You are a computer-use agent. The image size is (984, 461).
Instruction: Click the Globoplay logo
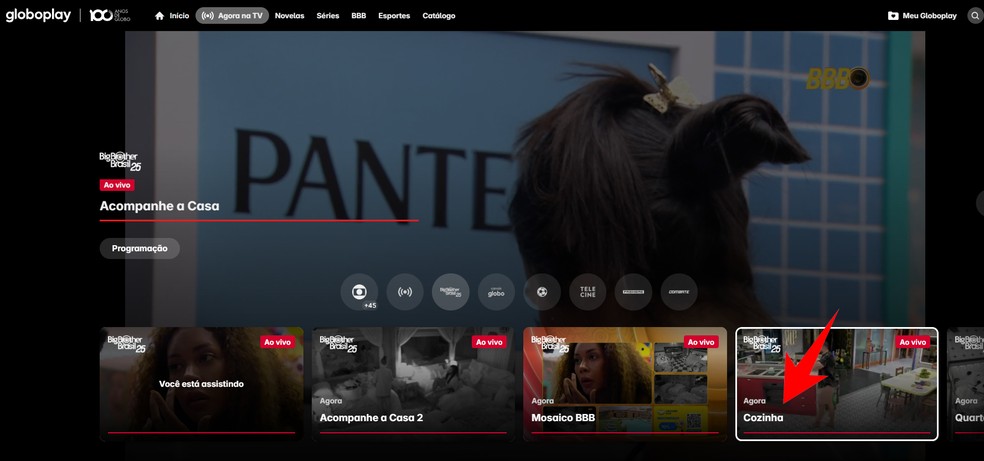(x=38, y=16)
